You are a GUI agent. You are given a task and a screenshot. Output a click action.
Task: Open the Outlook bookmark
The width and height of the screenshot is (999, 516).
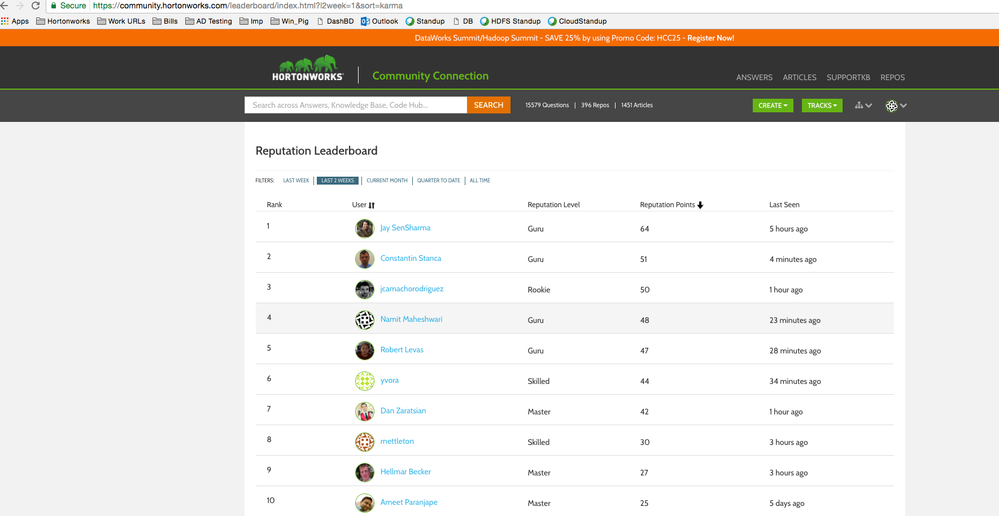[x=380, y=21]
